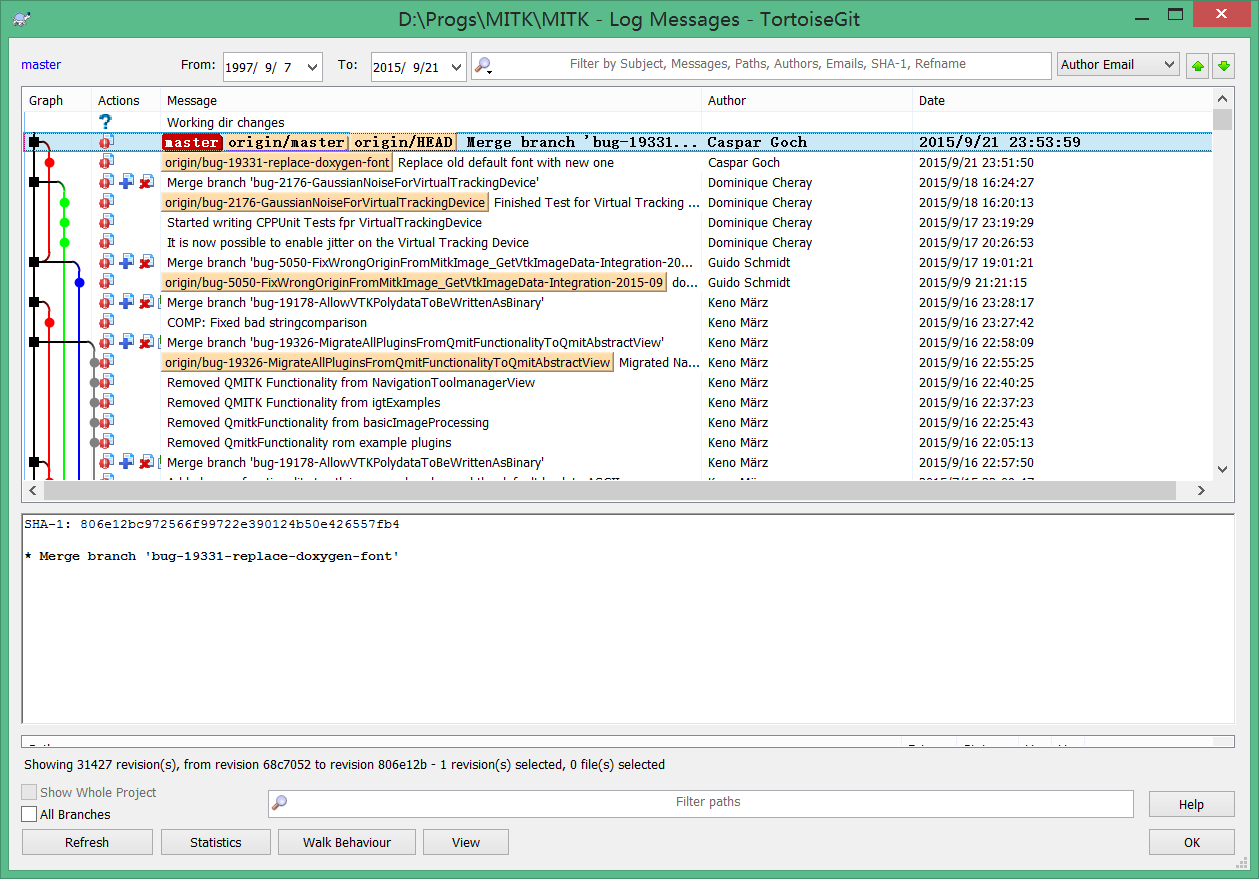
Task: Click the Actions column header
Action: 127,100
